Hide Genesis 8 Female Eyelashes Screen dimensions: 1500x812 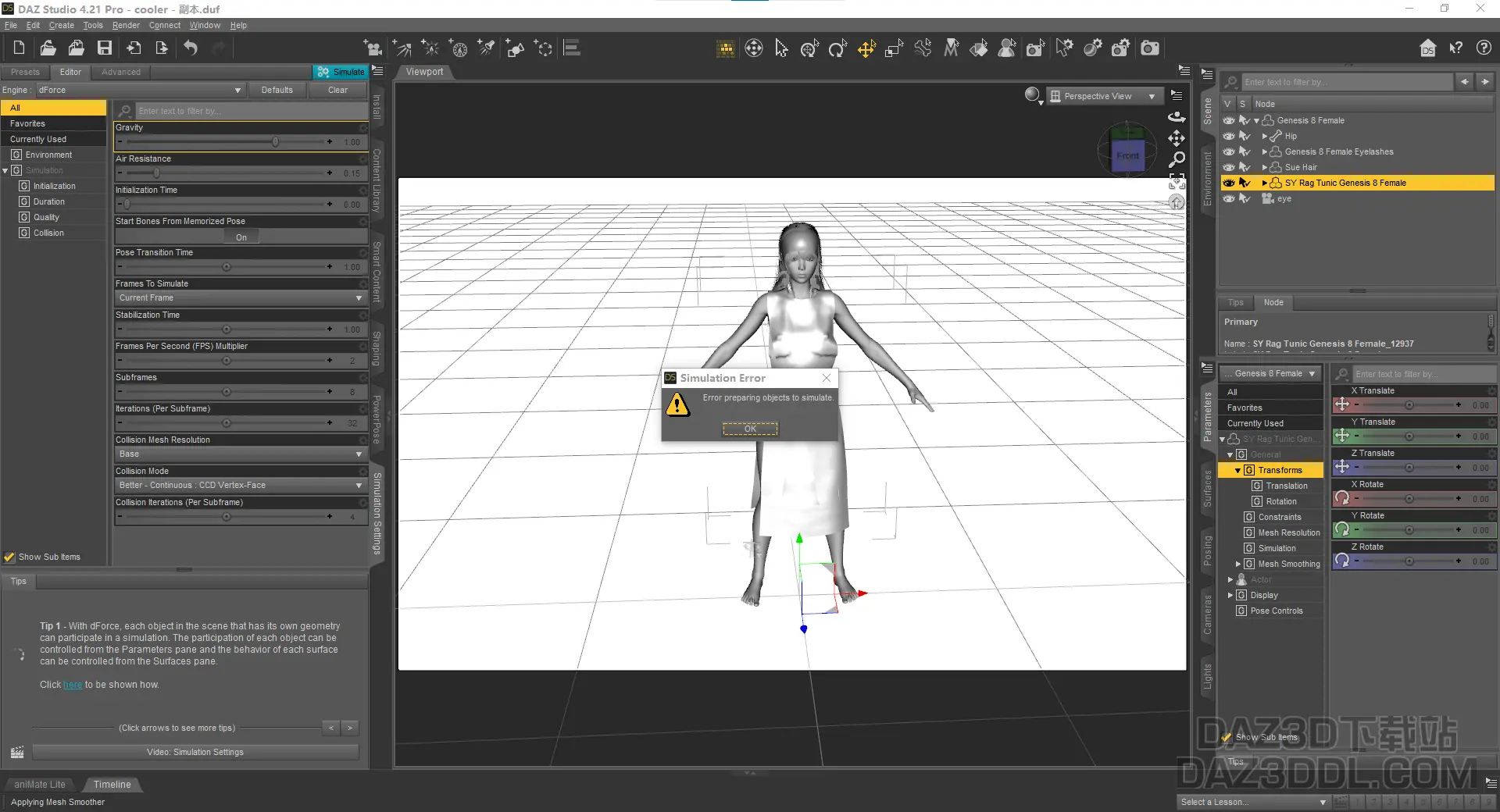point(1229,151)
